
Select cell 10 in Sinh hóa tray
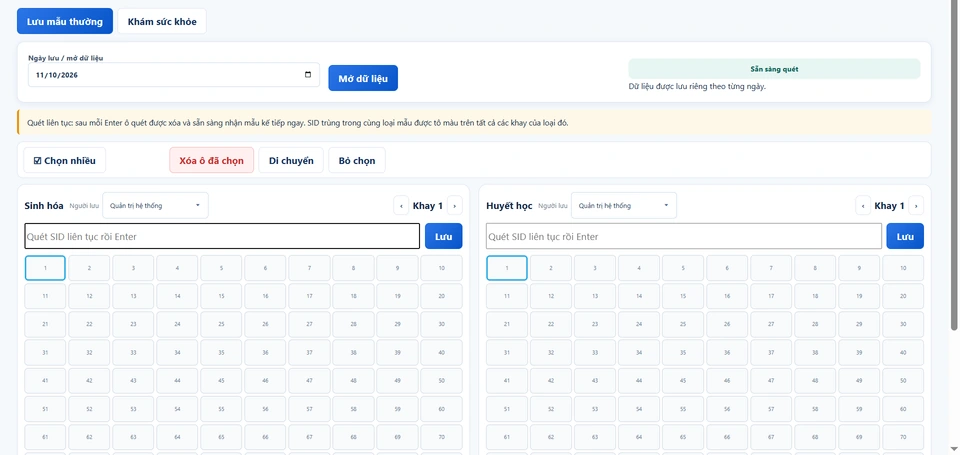click(441, 268)
